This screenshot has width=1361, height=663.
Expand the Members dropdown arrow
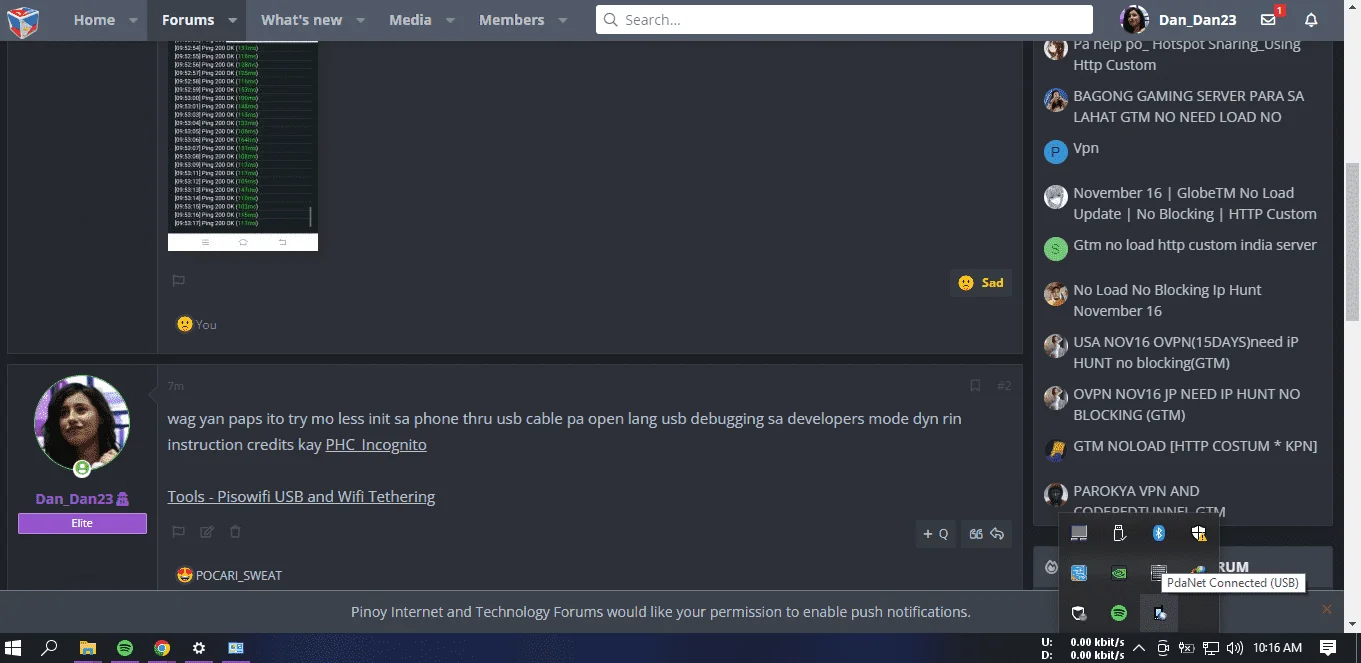563,20
